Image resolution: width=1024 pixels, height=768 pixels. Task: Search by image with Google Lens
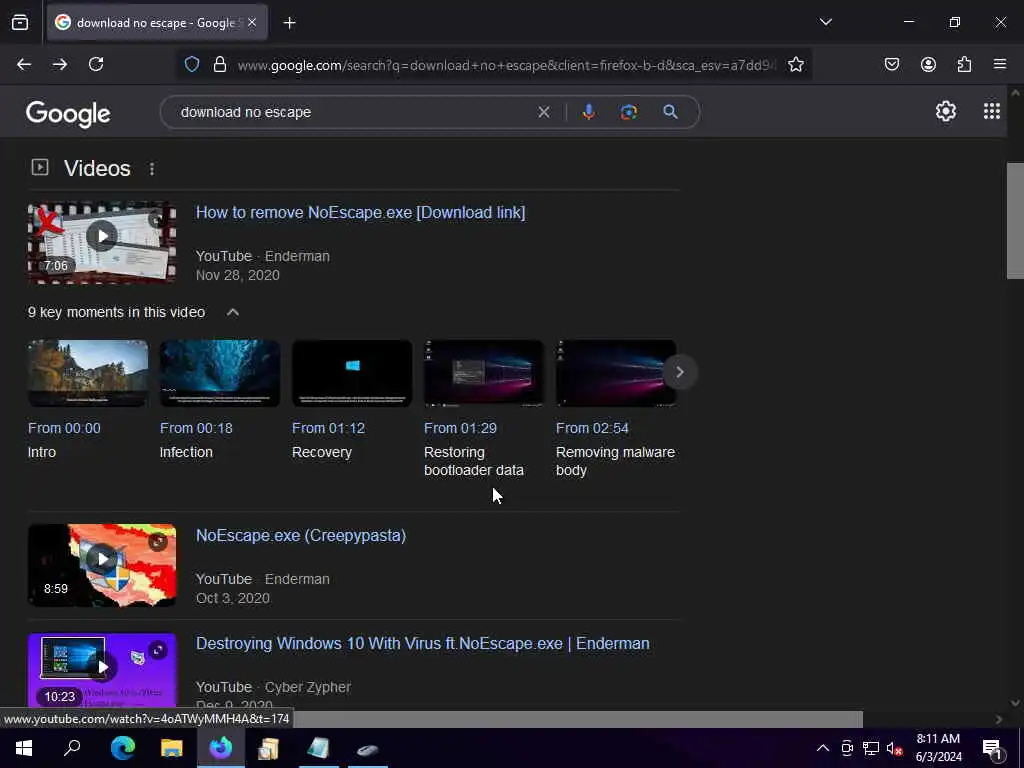point(628,112)
